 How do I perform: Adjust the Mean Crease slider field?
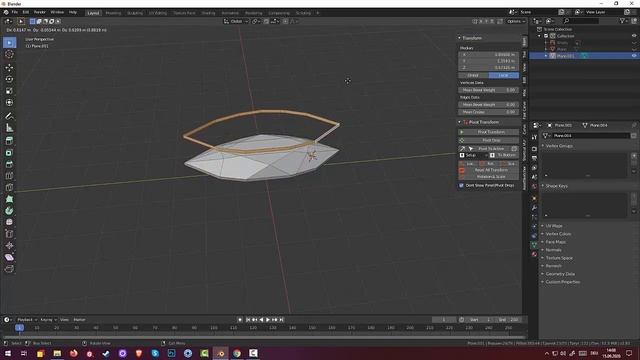click(489, 112)
